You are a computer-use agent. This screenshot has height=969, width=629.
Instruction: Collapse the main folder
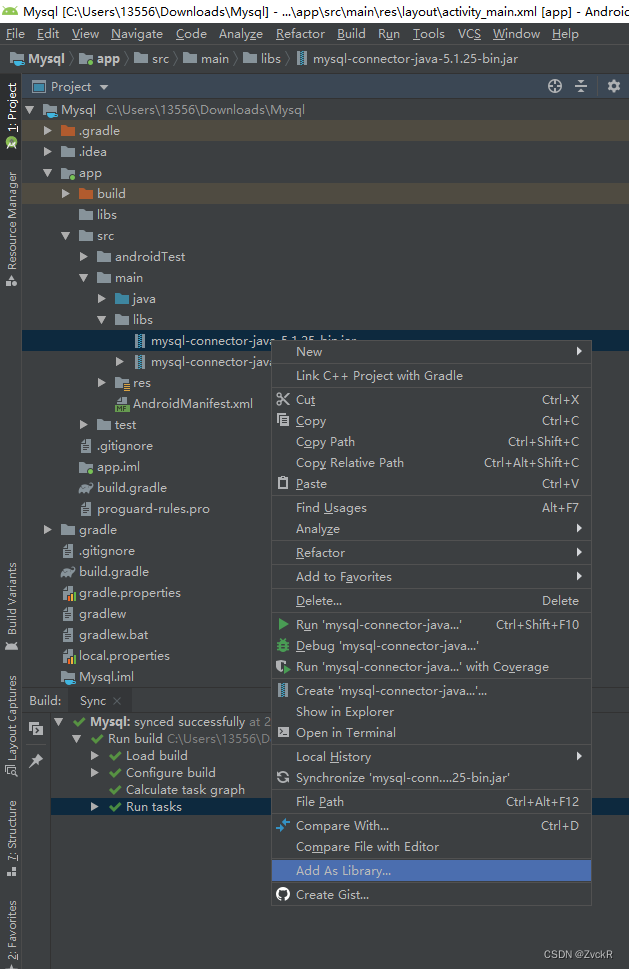[83, 278]
